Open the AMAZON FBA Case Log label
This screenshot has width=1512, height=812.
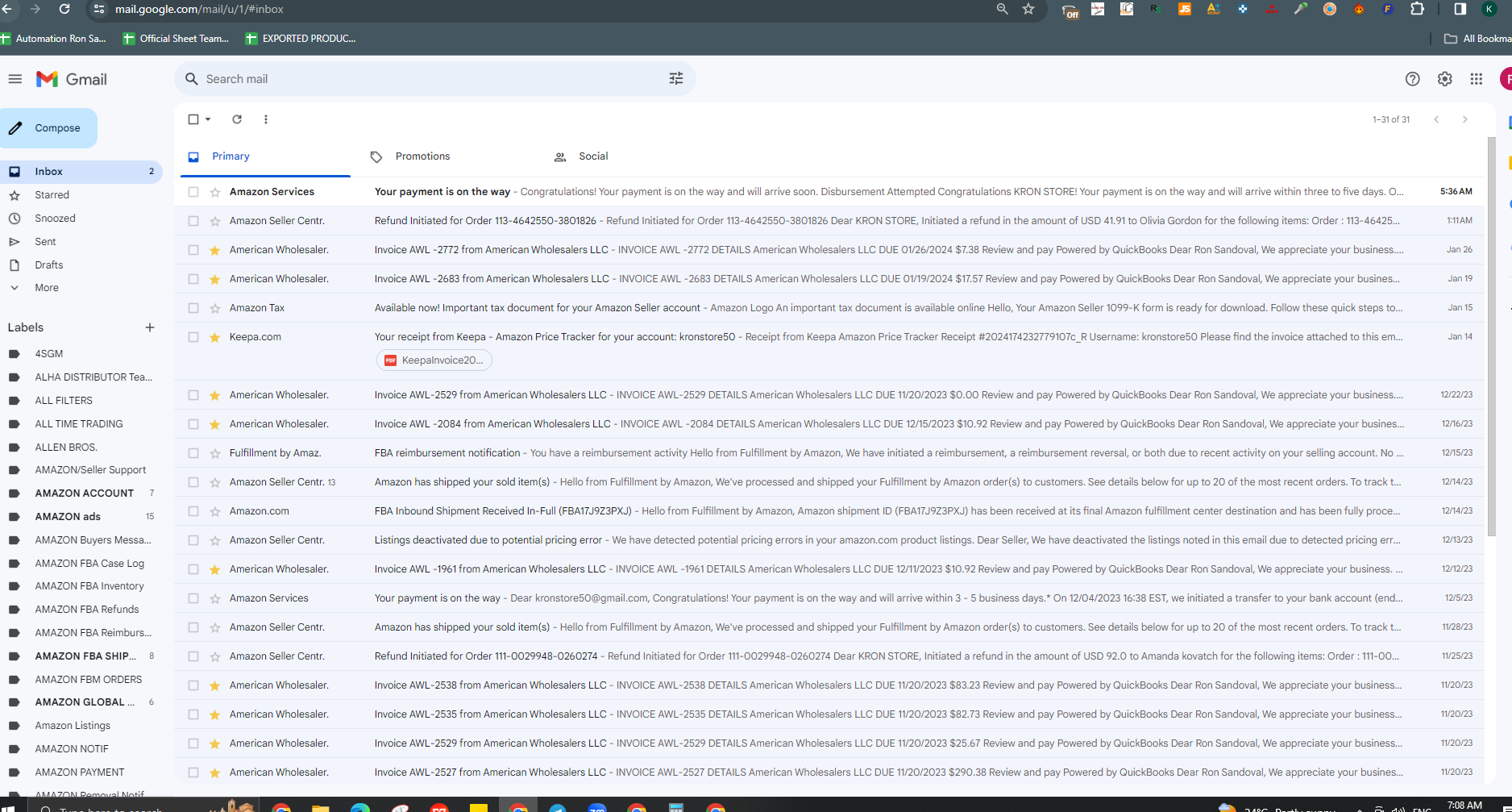tap(89, 564)
